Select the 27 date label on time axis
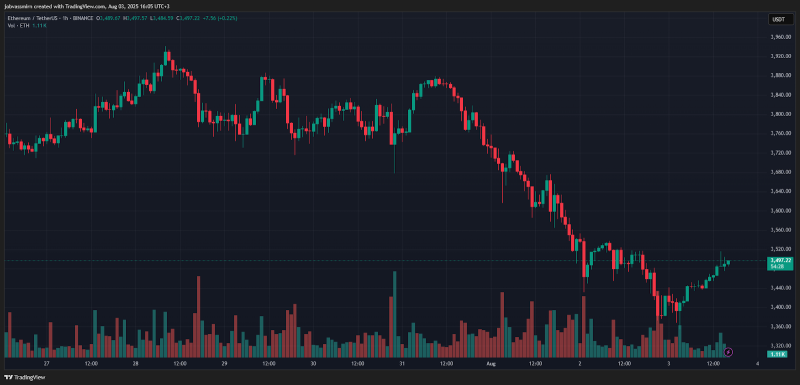The width and height of the screenshot is (800, 385). [x=46, y=364]
